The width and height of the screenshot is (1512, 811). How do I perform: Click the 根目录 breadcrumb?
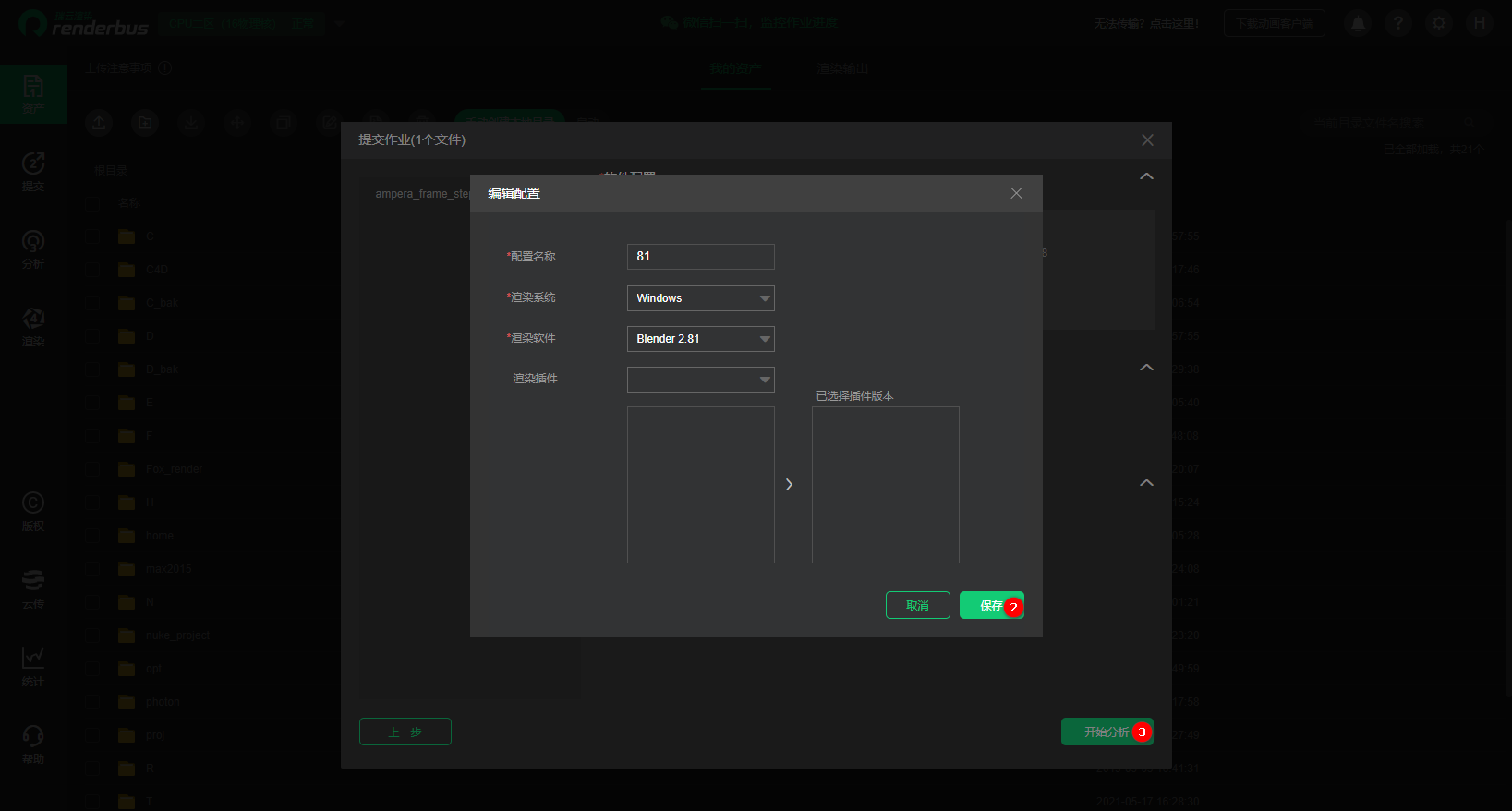[x=111, y=171]
